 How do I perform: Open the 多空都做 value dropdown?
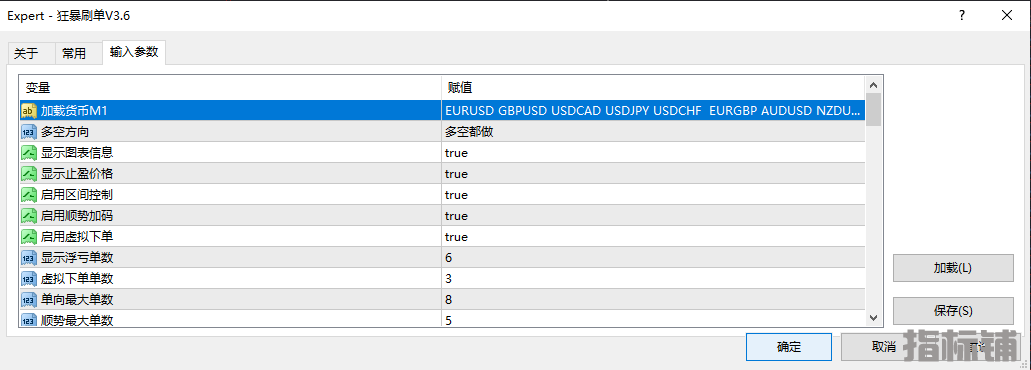pyautogui.click(x=654, y=131)
